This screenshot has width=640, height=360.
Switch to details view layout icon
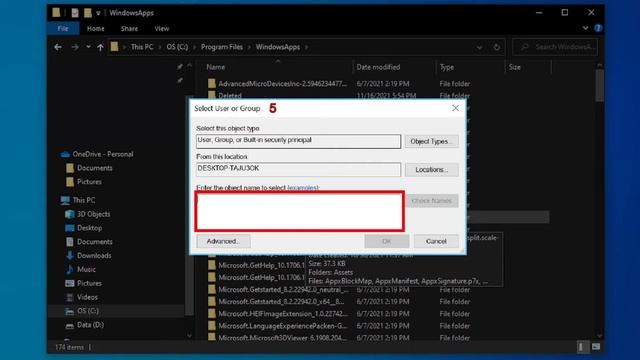[x=581, y=347]
